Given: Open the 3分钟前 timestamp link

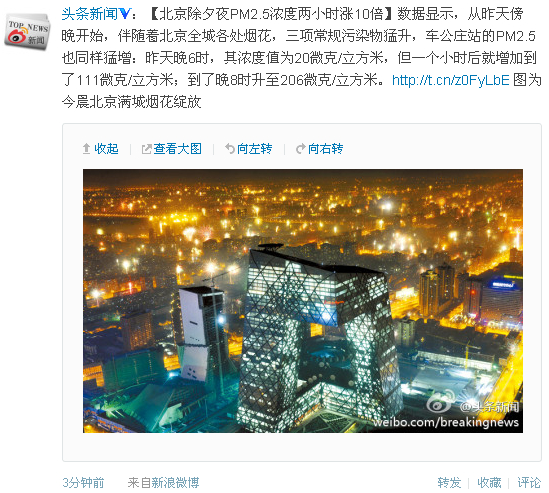Looking at the screenshot, I should [x=83, y=483].
